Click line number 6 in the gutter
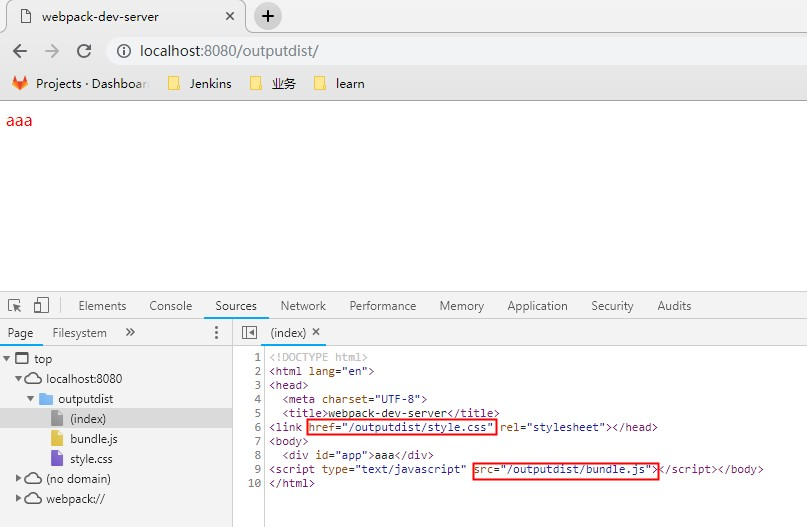 (257, 427)
